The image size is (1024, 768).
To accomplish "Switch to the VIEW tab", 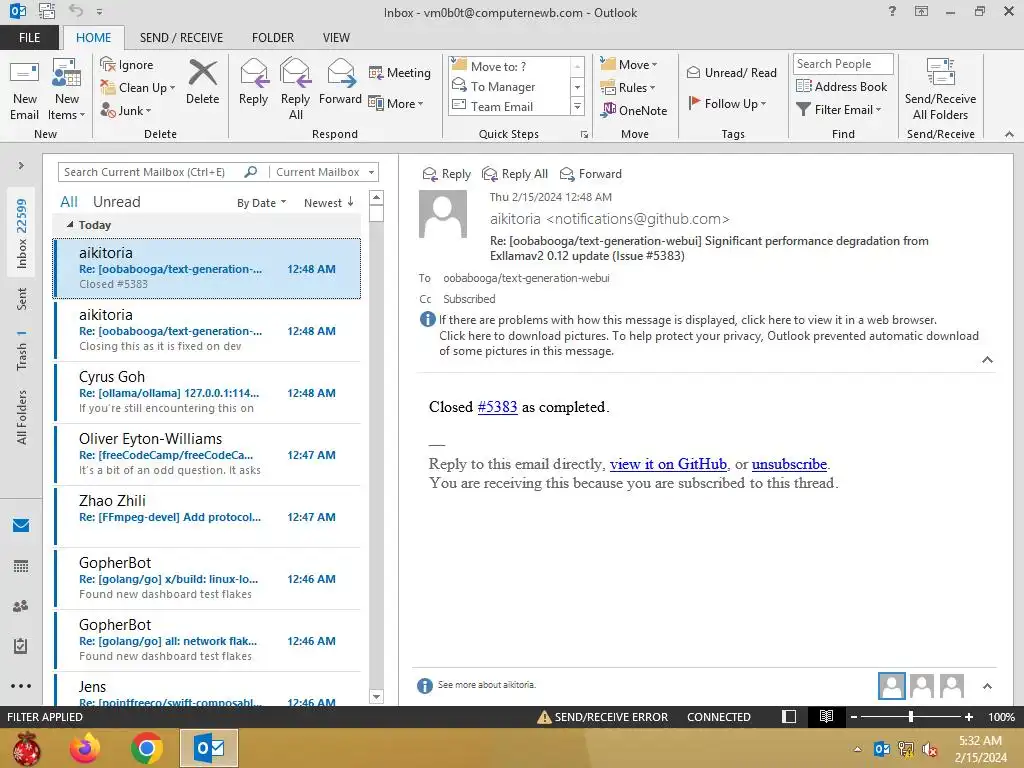I will [x=336, y=37].
